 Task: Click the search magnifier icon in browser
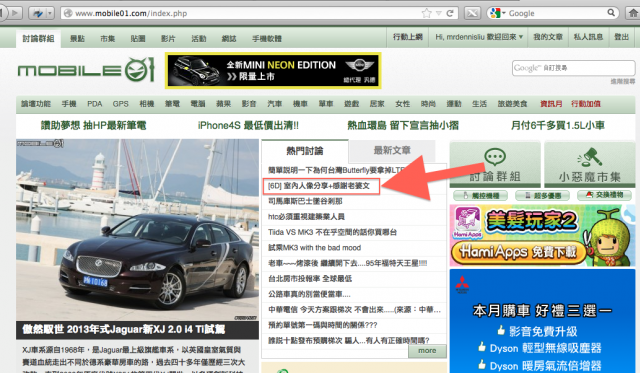click(x=611, y=13)
